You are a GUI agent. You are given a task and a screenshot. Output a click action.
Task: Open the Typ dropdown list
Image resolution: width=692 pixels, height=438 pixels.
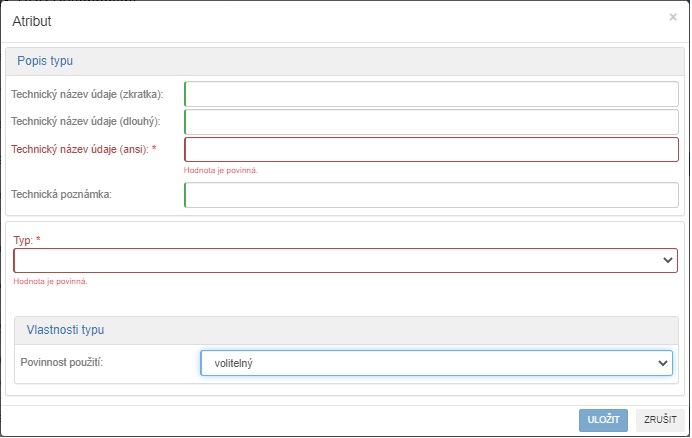click(x=345, y=260)
